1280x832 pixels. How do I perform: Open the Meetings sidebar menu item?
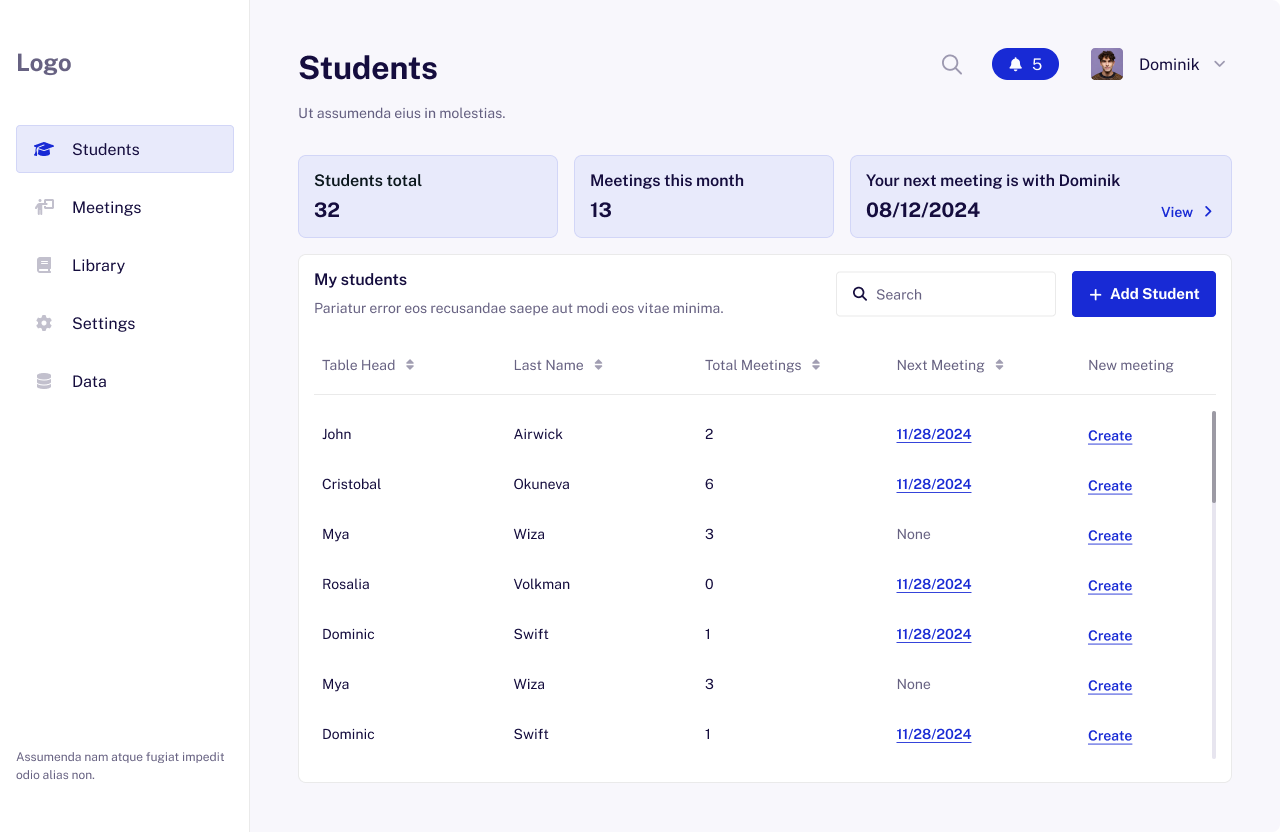pyautogui.click(x=107, y=207)
